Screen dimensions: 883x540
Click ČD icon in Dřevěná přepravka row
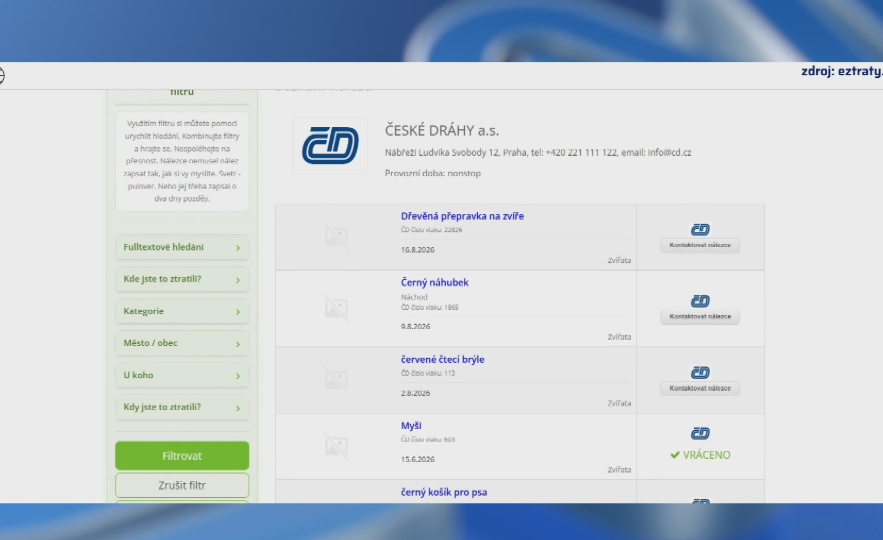[700, 229]
